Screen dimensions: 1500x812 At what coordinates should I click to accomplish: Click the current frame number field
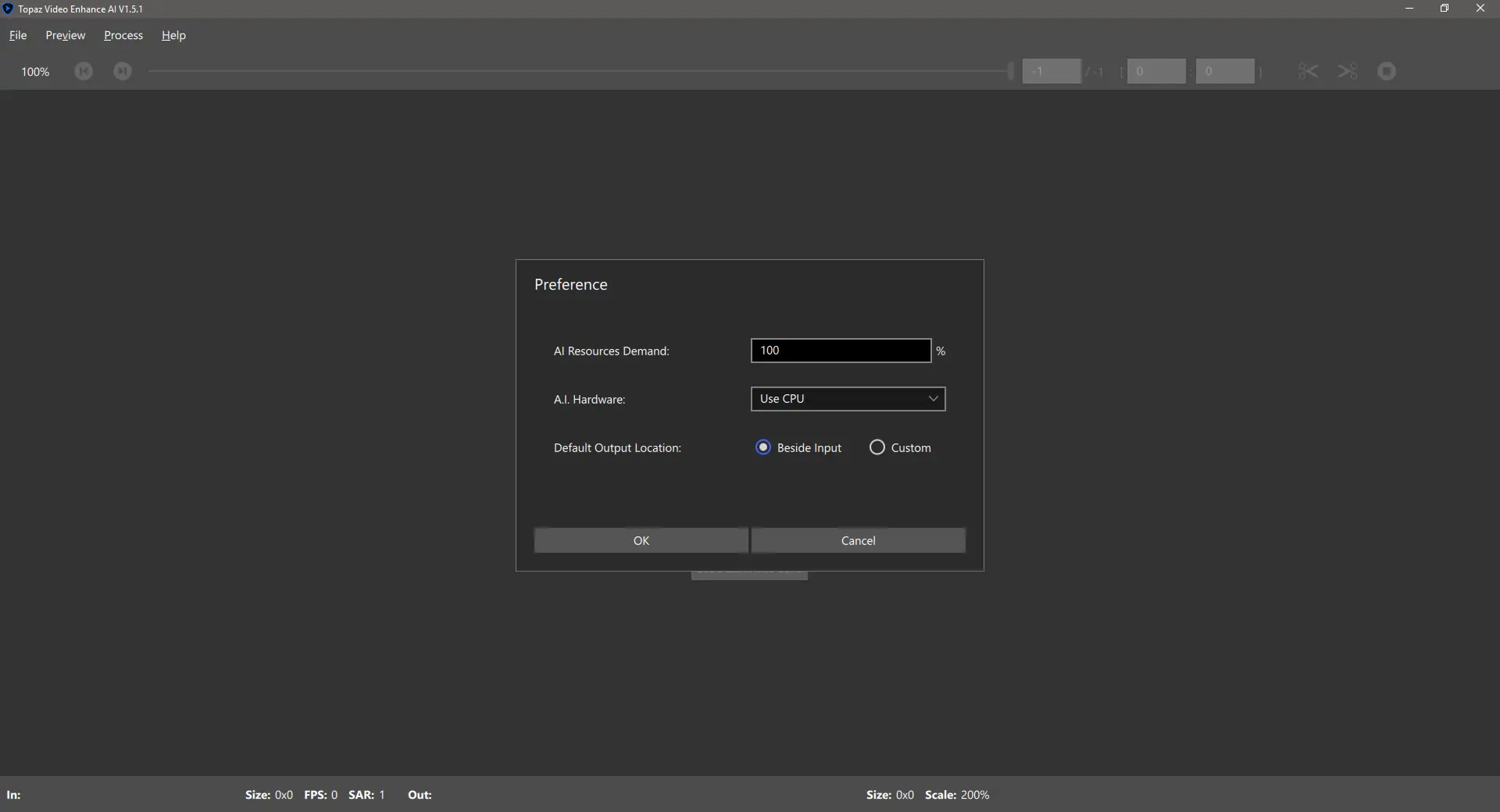(x=1052, y=71)
